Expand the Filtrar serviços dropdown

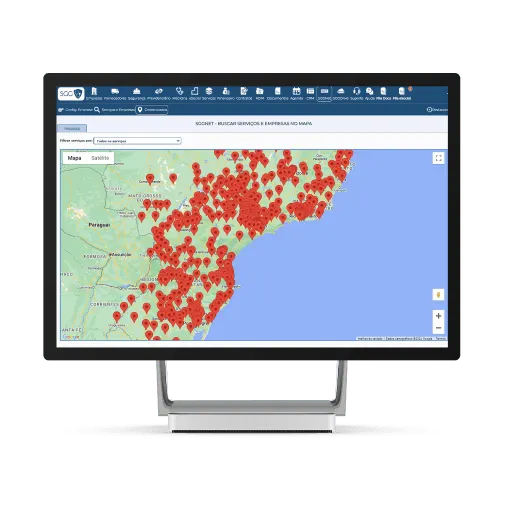click(137, 141)
